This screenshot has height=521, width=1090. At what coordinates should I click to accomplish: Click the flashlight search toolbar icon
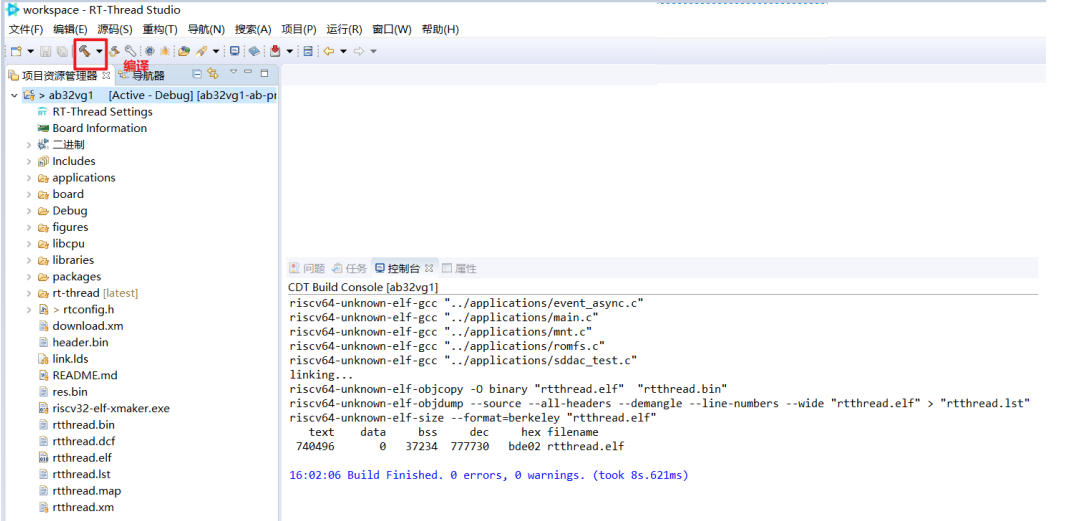click(x=202, y=51)
